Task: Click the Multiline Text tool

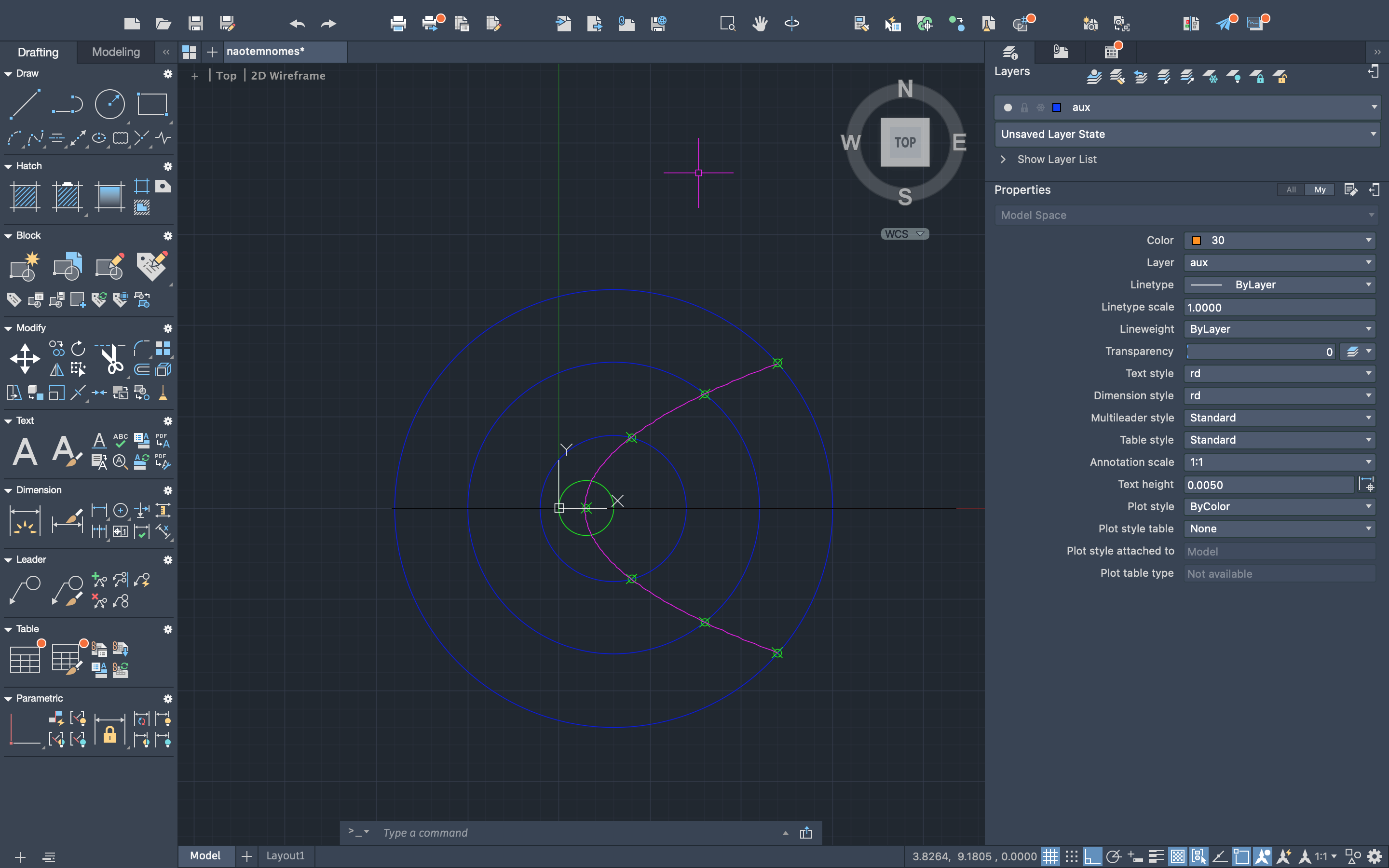Action: click(25, 451)
